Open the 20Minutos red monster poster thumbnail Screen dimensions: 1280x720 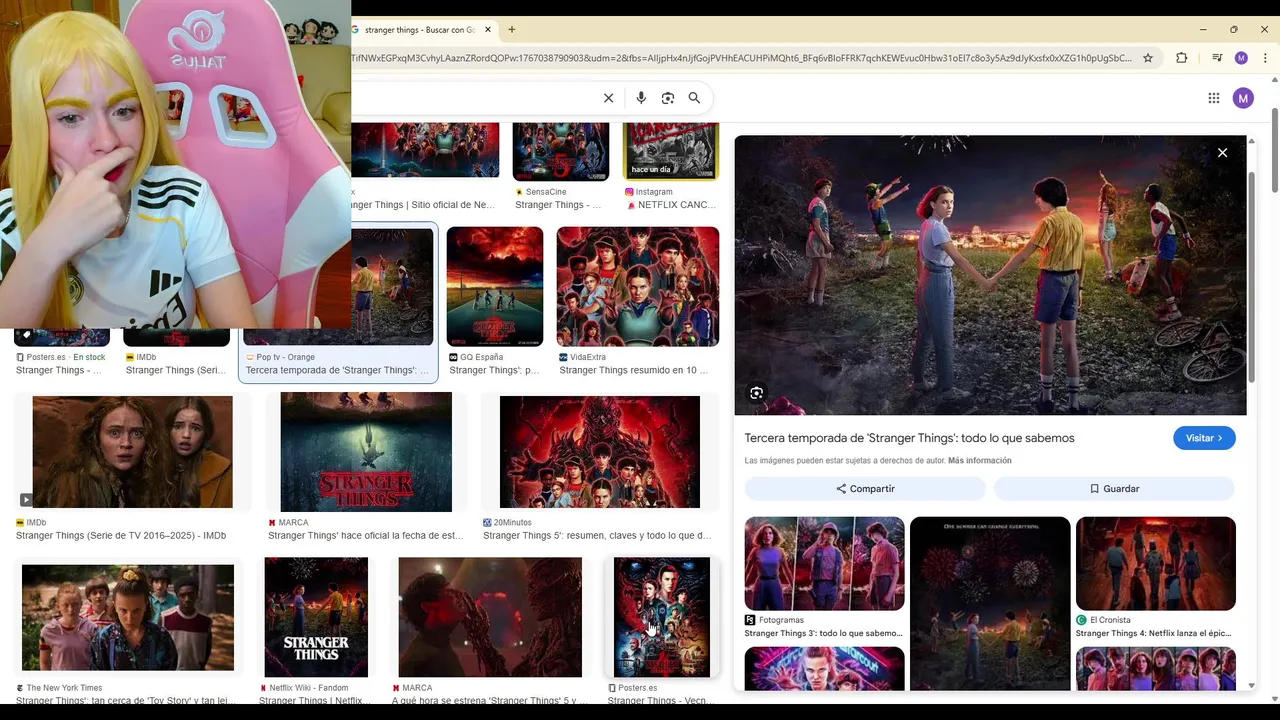[x=600, y=452]
